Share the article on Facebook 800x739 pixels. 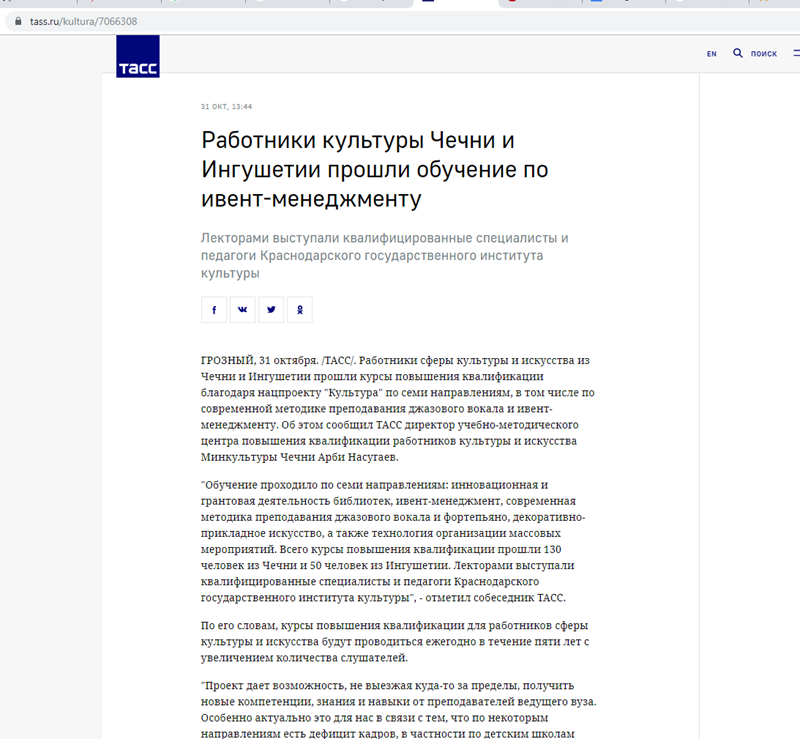pos(214,310)
